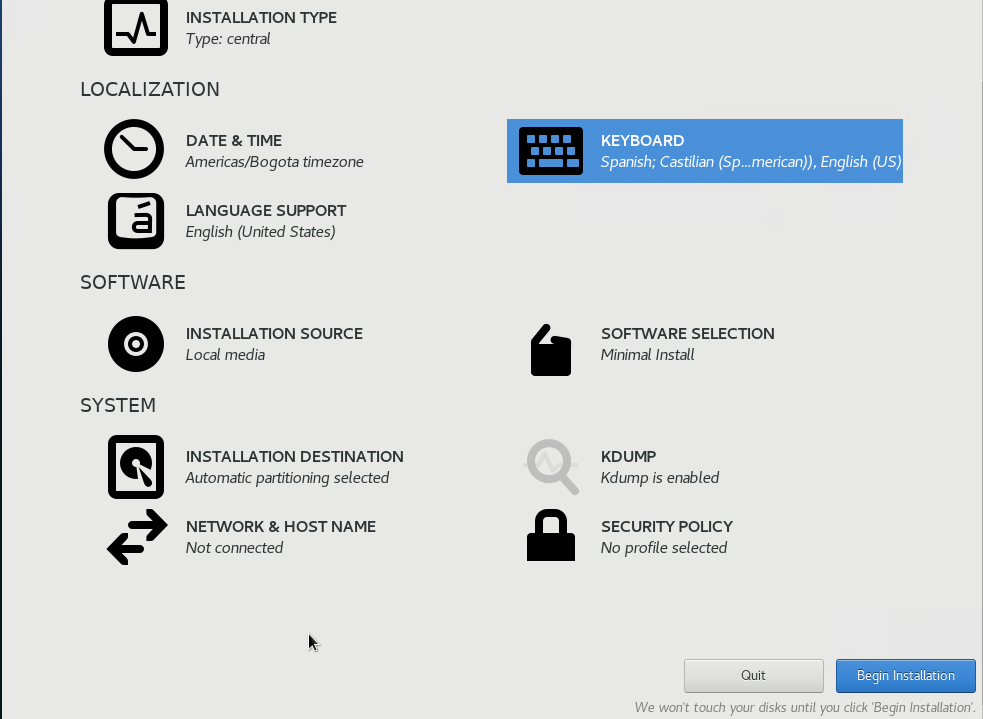
Task: Select the SECURITY POLICY heading
Action: 667,527
